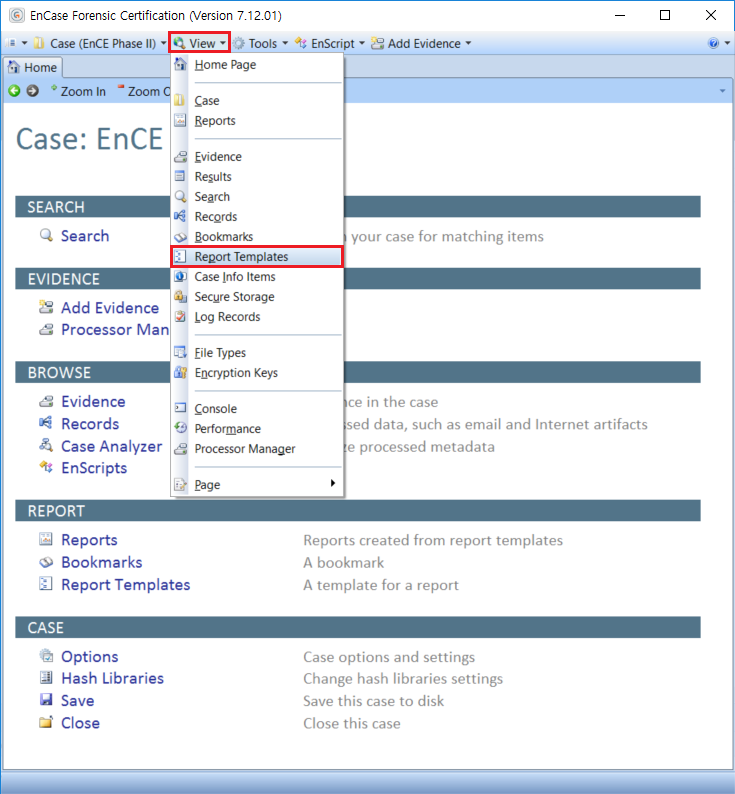The height and width of the screenshot is (794, 735).
Task: Click the toolbar overflow arrow at the right edge
Action: 722,91
